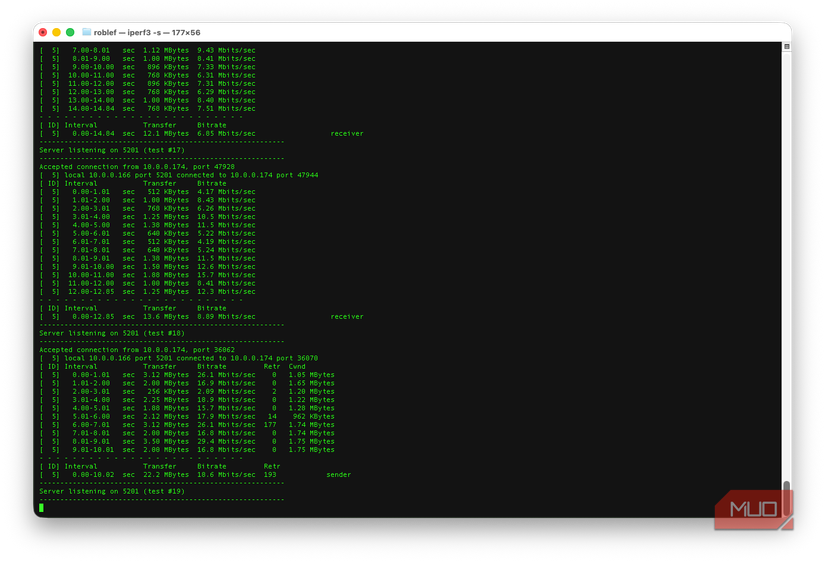Image resolution: width=825 pixels, height=562 pixels.
Task: Click the Cwnd value '962 KBytes'
Action: (314, 416)
